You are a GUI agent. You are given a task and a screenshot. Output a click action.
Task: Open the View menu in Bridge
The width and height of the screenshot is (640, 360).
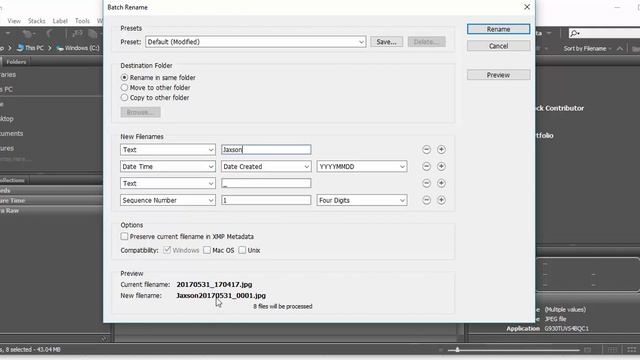pos(14,21)
